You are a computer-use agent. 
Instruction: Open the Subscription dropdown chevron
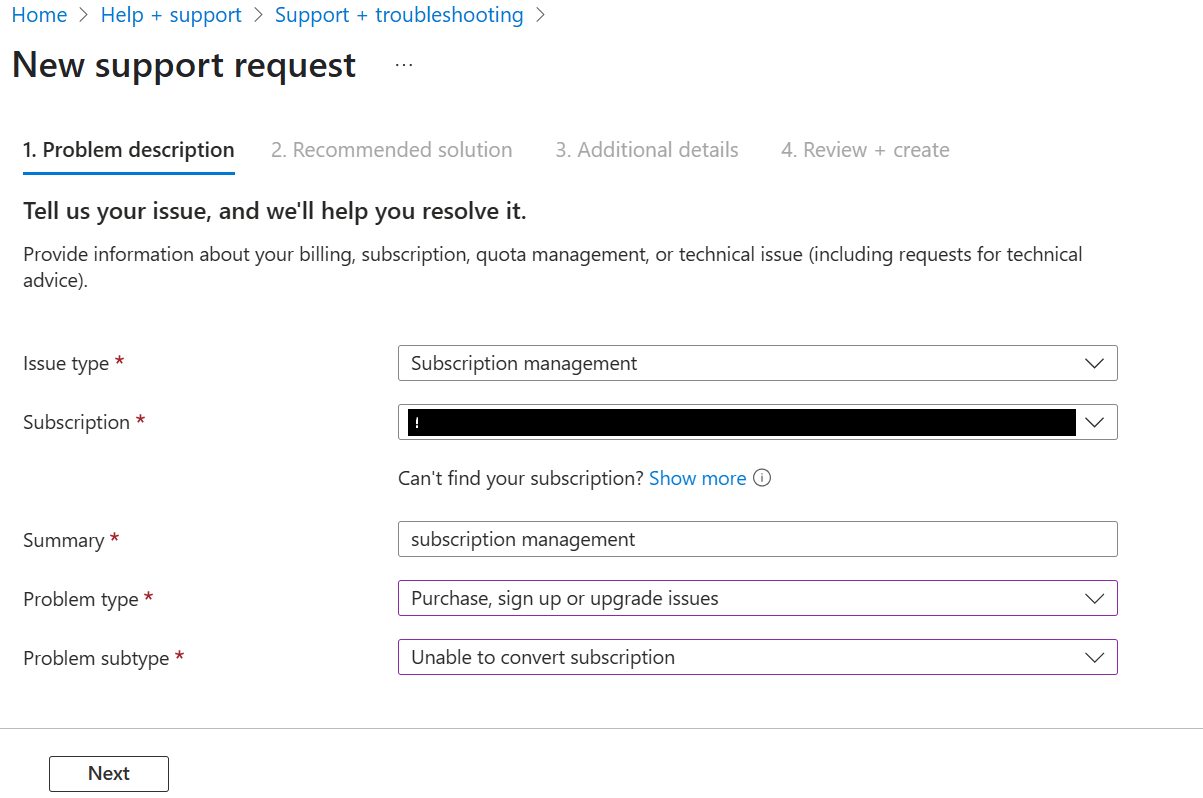(x=1094, y=422)
